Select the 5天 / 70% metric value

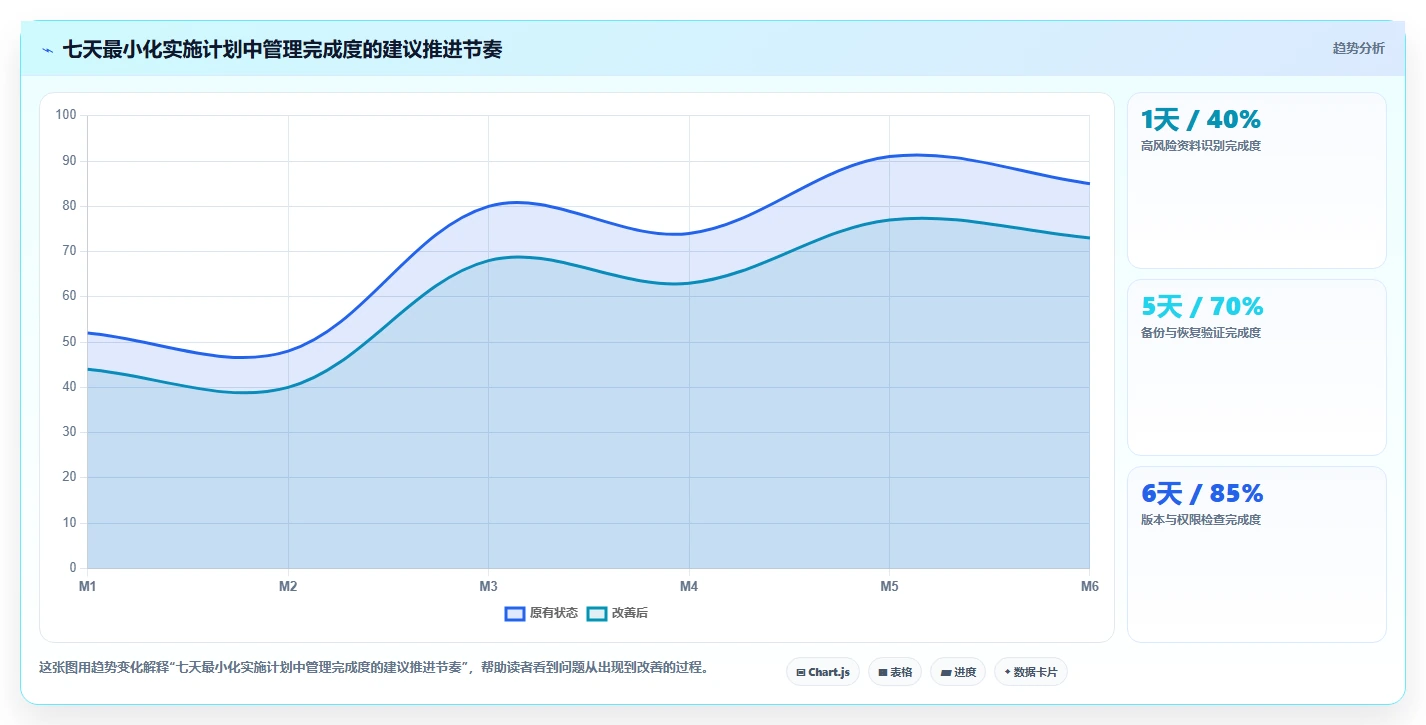pos(1202,306)
